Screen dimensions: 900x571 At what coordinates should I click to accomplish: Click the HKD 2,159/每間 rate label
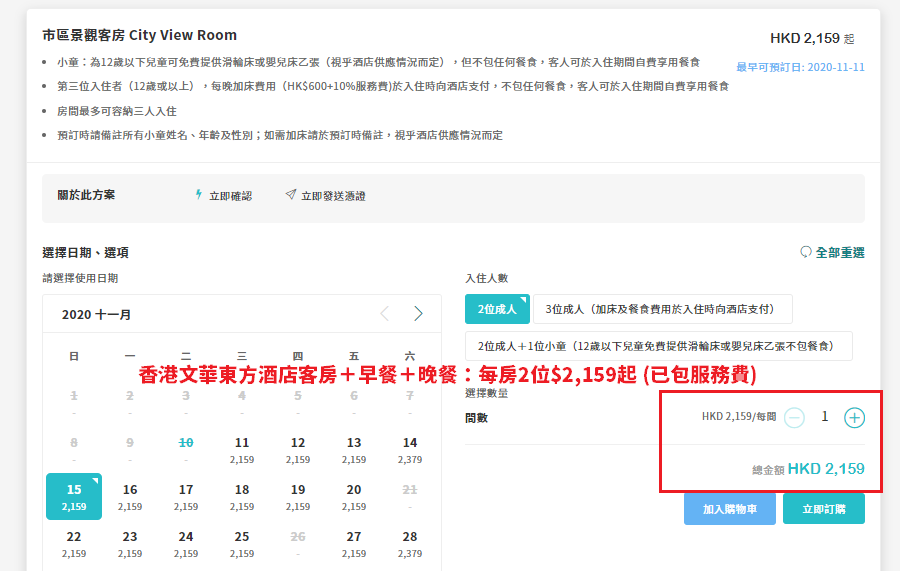[x=739, y=417]
